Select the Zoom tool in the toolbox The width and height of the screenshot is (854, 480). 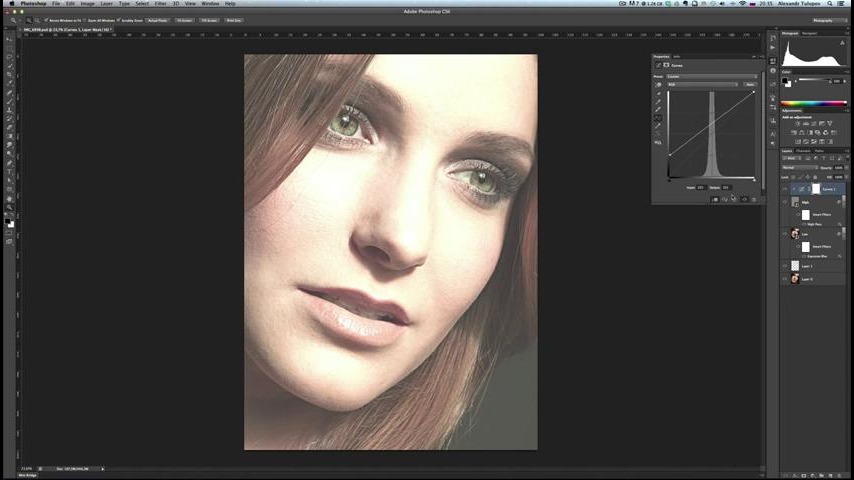click(9, 206)
